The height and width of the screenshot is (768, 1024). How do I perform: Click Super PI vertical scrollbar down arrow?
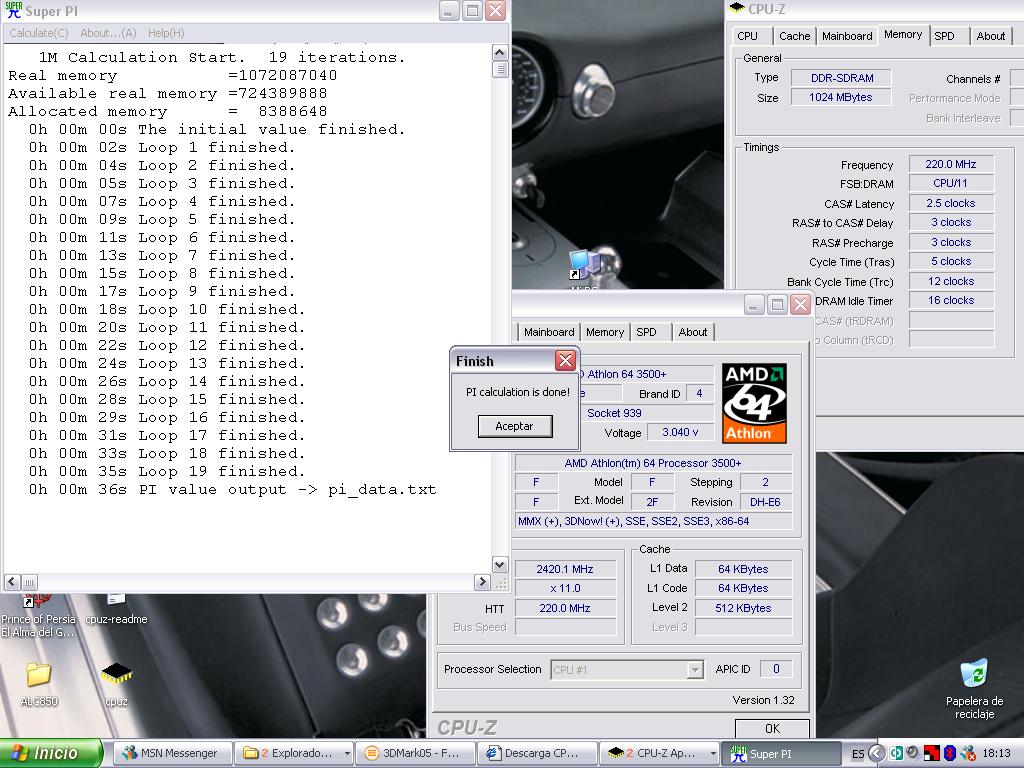coord(500,565)
